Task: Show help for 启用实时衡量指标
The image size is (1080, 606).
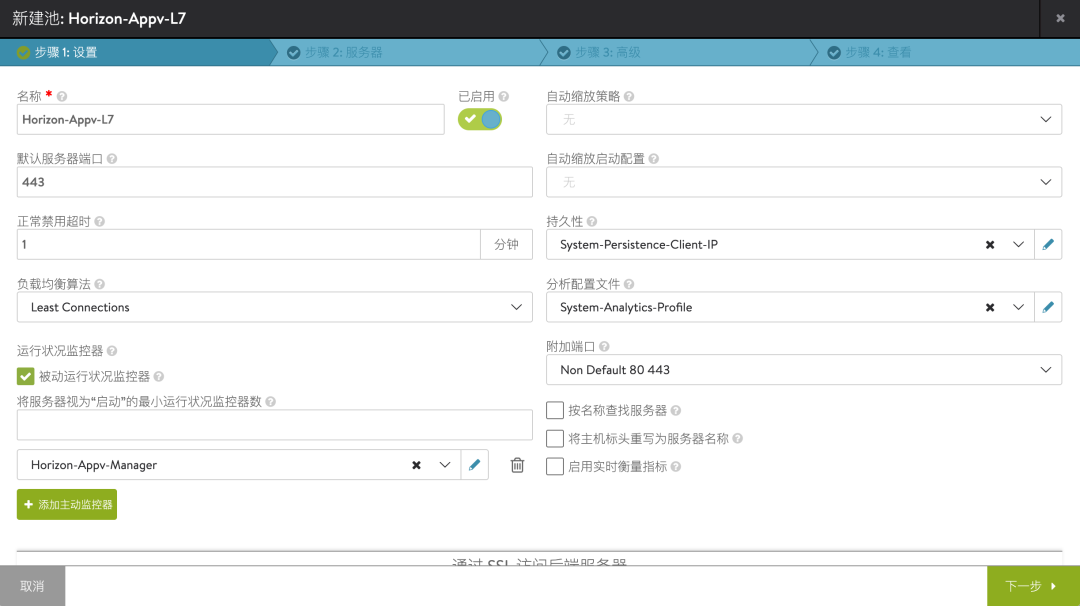Action: click(x=676, y=467)
